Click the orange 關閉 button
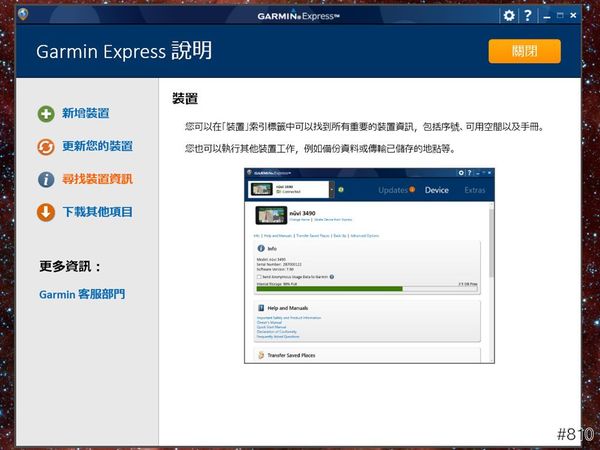 [x=525, y=51]
